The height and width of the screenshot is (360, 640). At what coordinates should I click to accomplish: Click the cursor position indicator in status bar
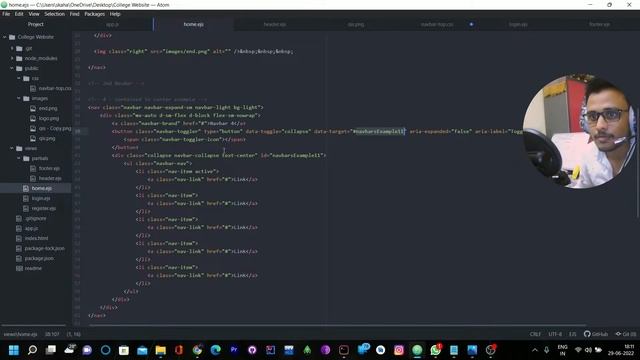coord(52,334)
